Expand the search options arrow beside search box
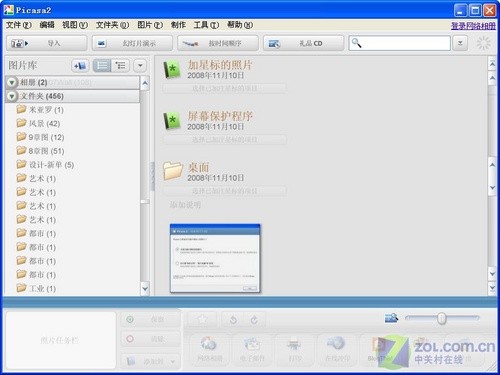 [x=460, y=43]
